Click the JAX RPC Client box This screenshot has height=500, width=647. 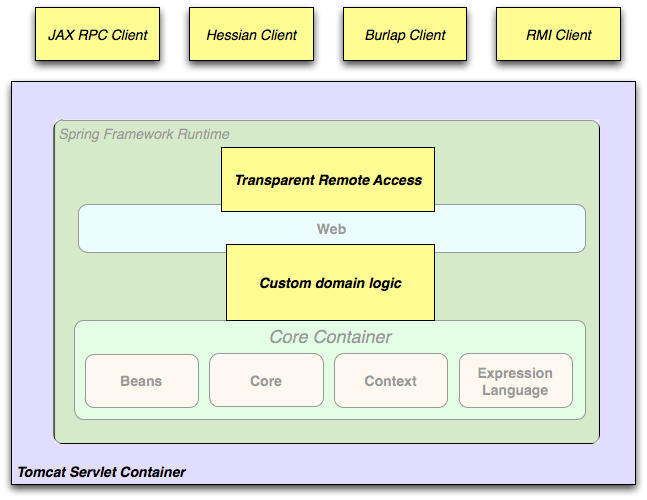[x=97, y=34]
